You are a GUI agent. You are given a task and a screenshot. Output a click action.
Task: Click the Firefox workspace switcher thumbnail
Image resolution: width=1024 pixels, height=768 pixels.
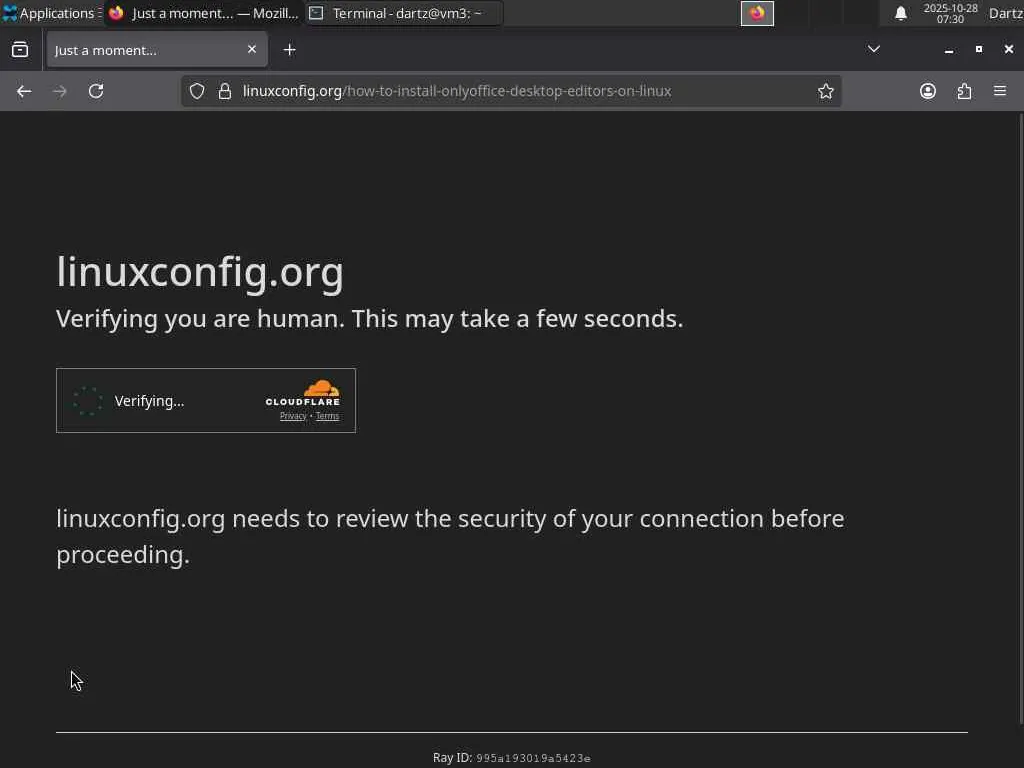(757, 13)
